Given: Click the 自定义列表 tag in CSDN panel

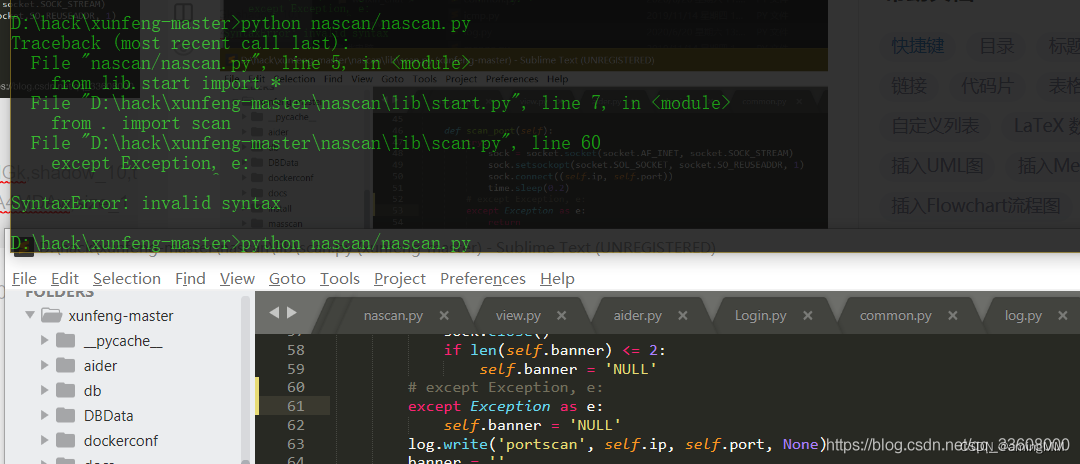Looking at the screenshot, I should (935, 126).
